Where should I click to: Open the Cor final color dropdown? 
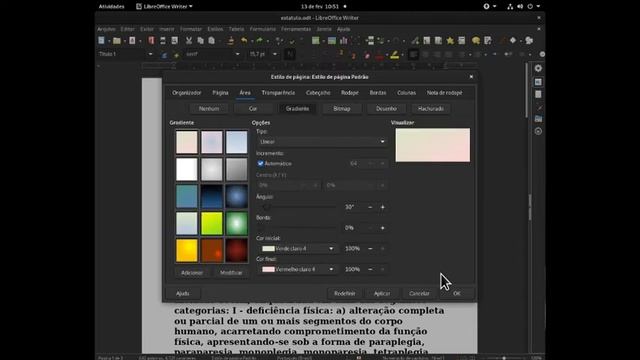[298, 269]
